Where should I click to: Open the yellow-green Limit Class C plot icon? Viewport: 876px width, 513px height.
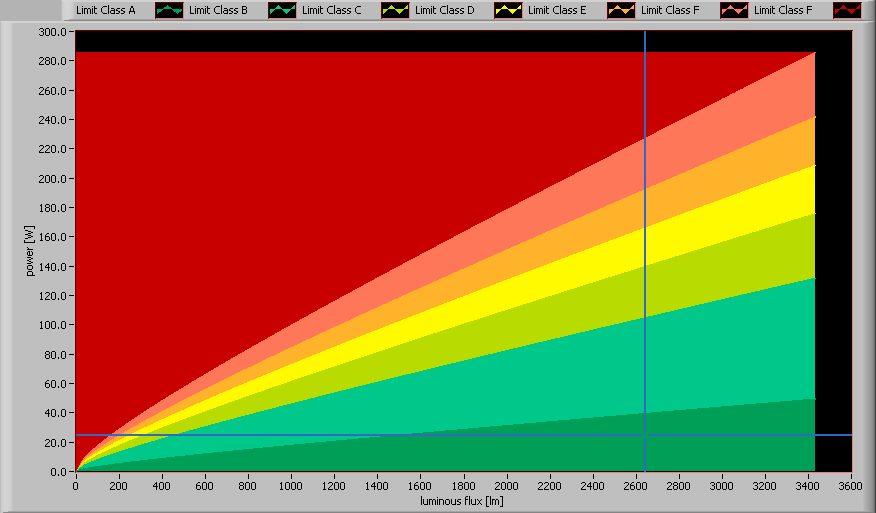396,10
